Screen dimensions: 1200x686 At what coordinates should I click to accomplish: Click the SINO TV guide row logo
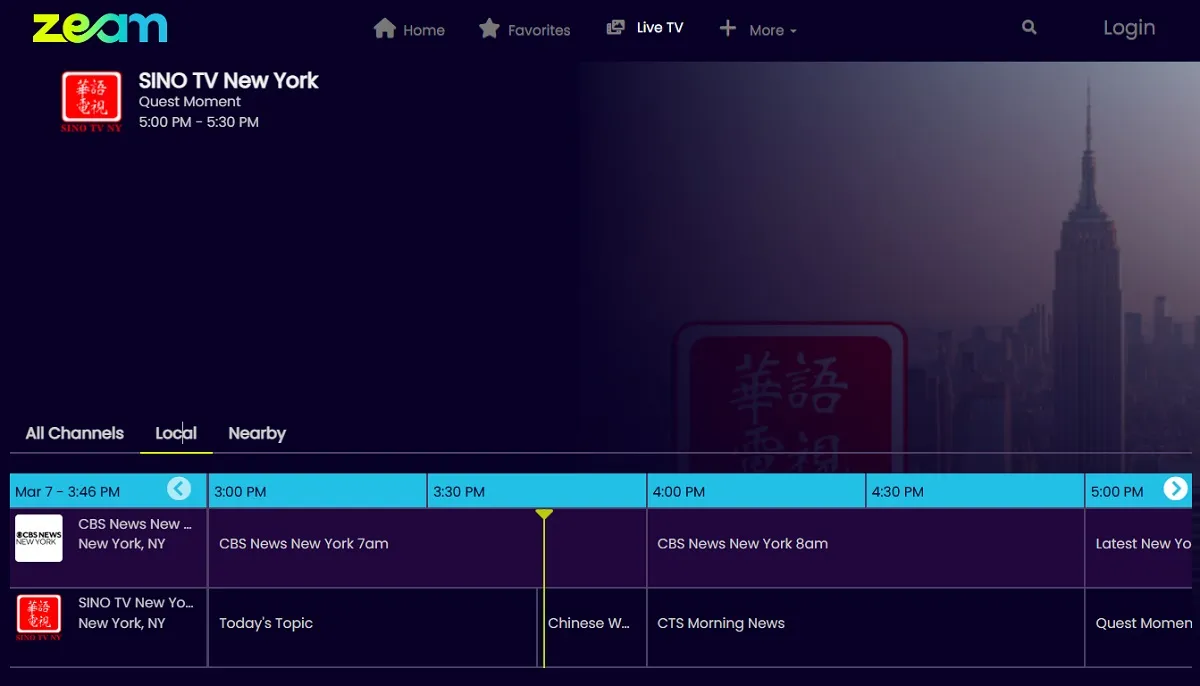39,618
